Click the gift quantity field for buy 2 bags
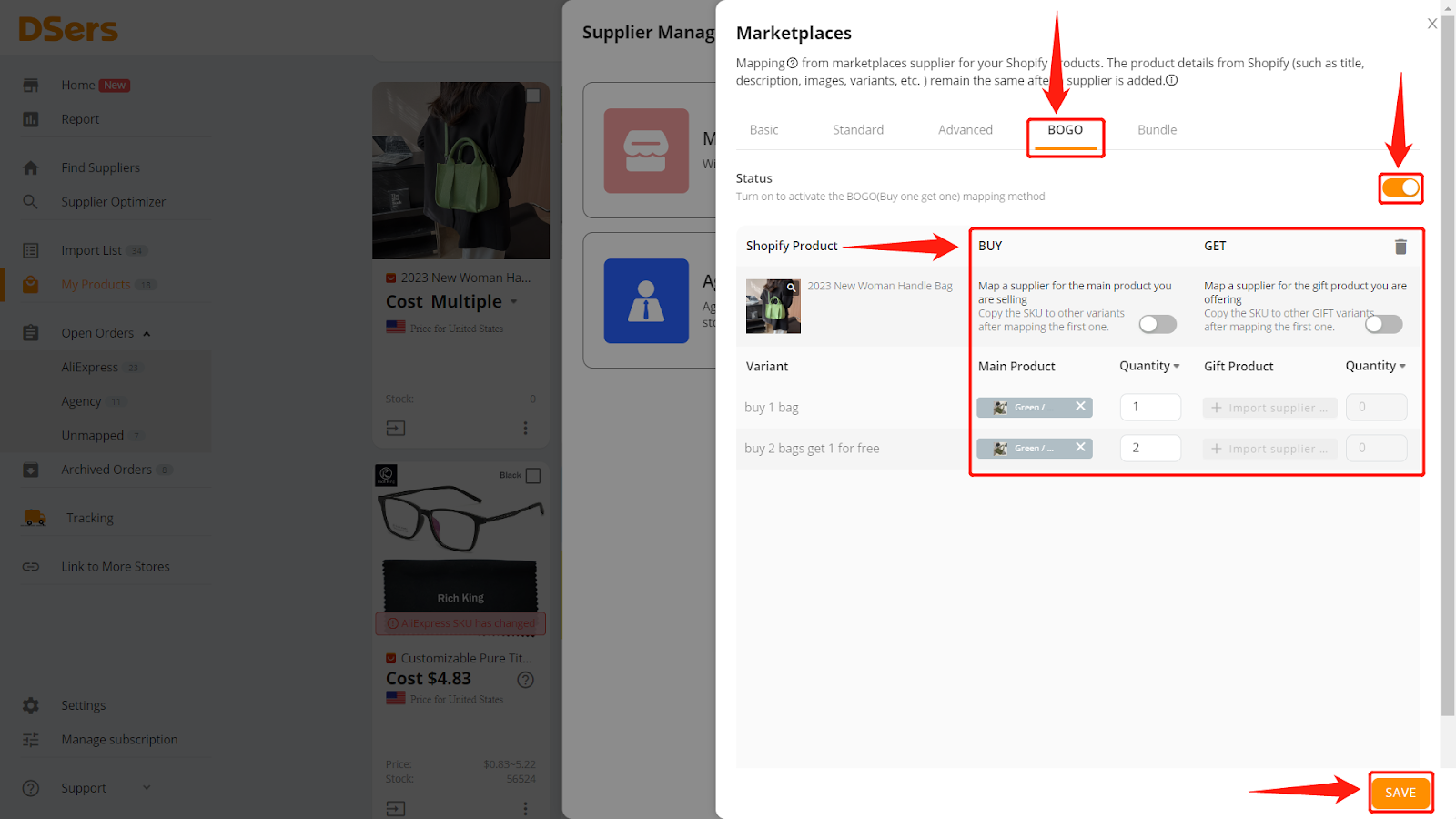 [1377, 448]
